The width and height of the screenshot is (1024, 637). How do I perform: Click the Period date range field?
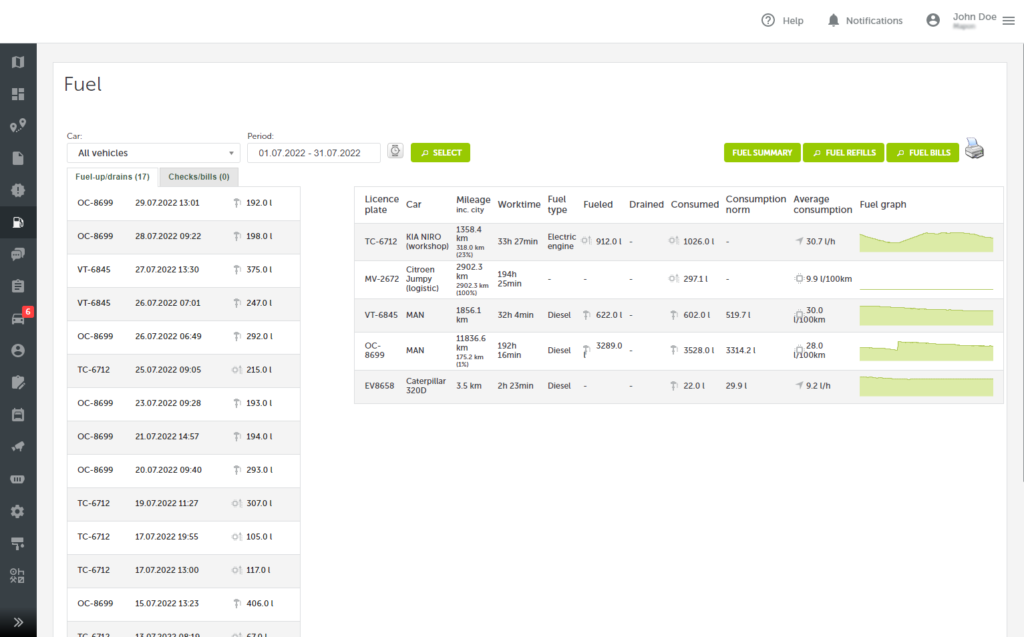coord(313,153)
